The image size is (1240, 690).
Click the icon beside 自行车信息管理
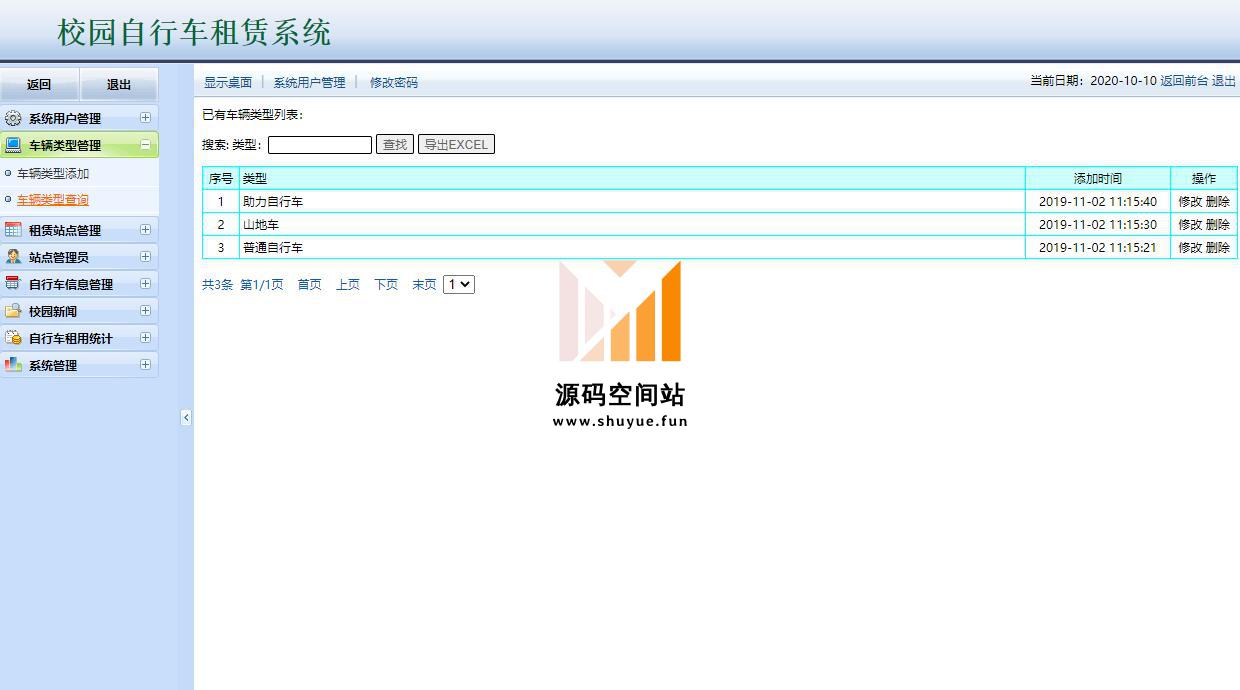[x=13, y=284]
